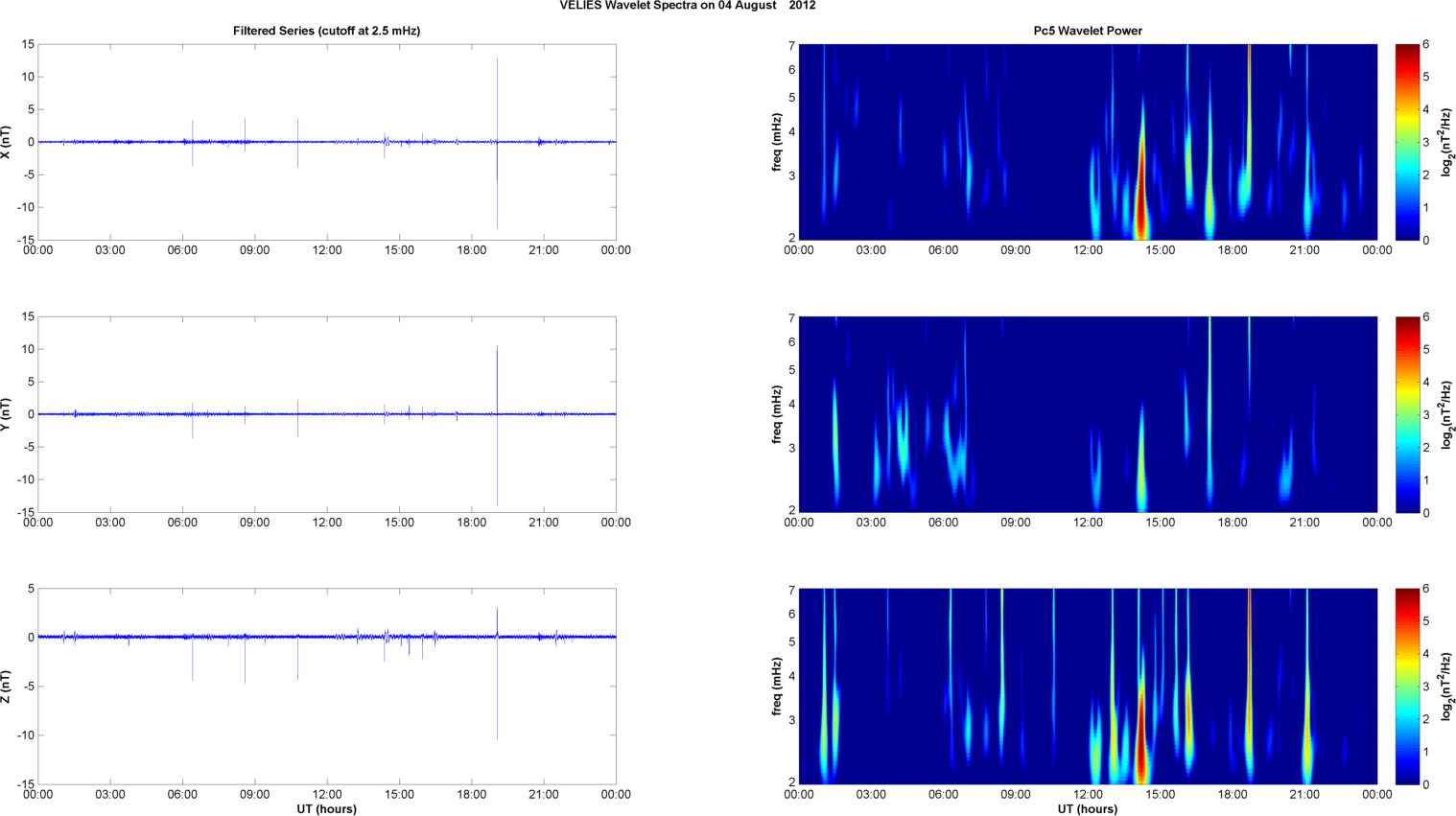Click the '4' frequency tick on the middle spectrogram
1456x816 pixels.
tap(792, 405)
